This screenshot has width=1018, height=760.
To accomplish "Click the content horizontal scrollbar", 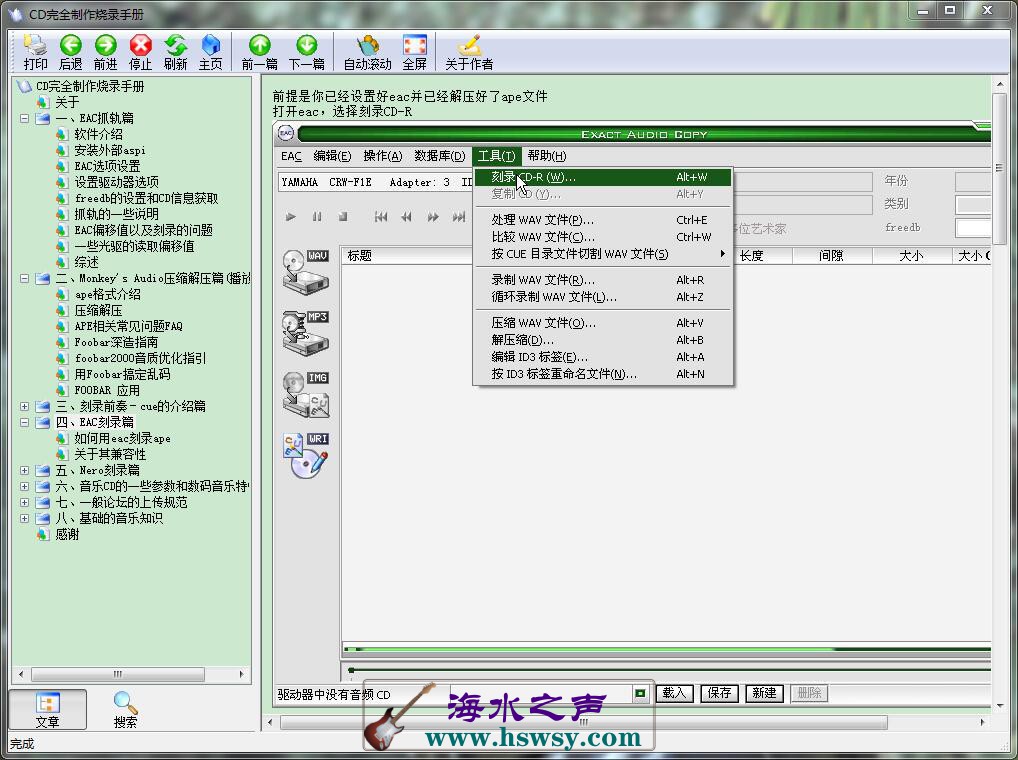I will pos(584,722).
